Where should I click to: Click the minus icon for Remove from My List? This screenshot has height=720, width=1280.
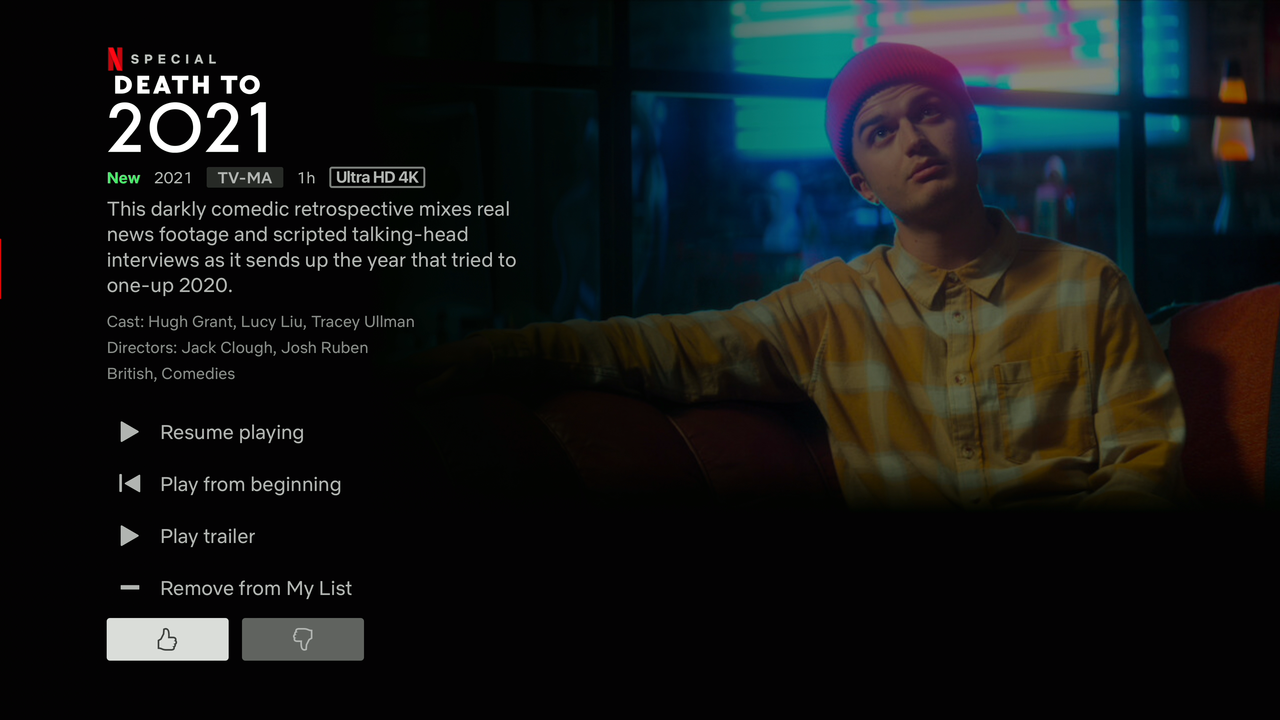(x=130, y=588)
